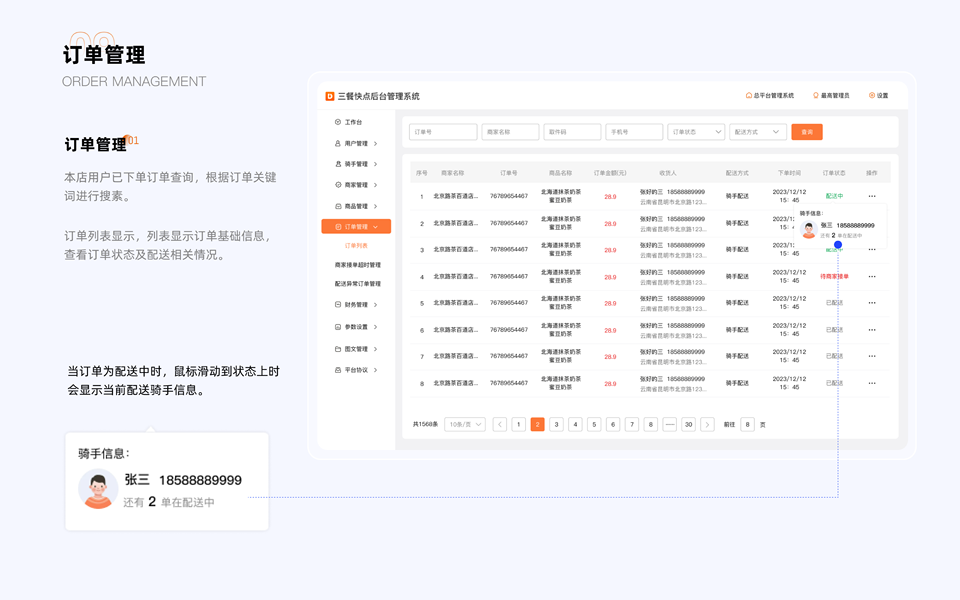Click the 28.9 amount in row 6
The height and width of the screenshot is (600, 960).
click(610, 331)
